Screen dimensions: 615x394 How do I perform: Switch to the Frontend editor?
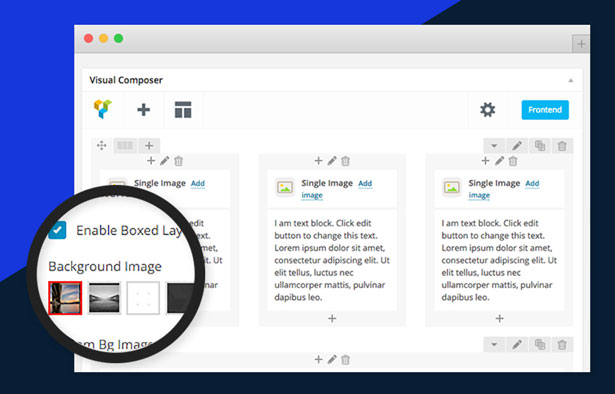(x=545, y=110)
